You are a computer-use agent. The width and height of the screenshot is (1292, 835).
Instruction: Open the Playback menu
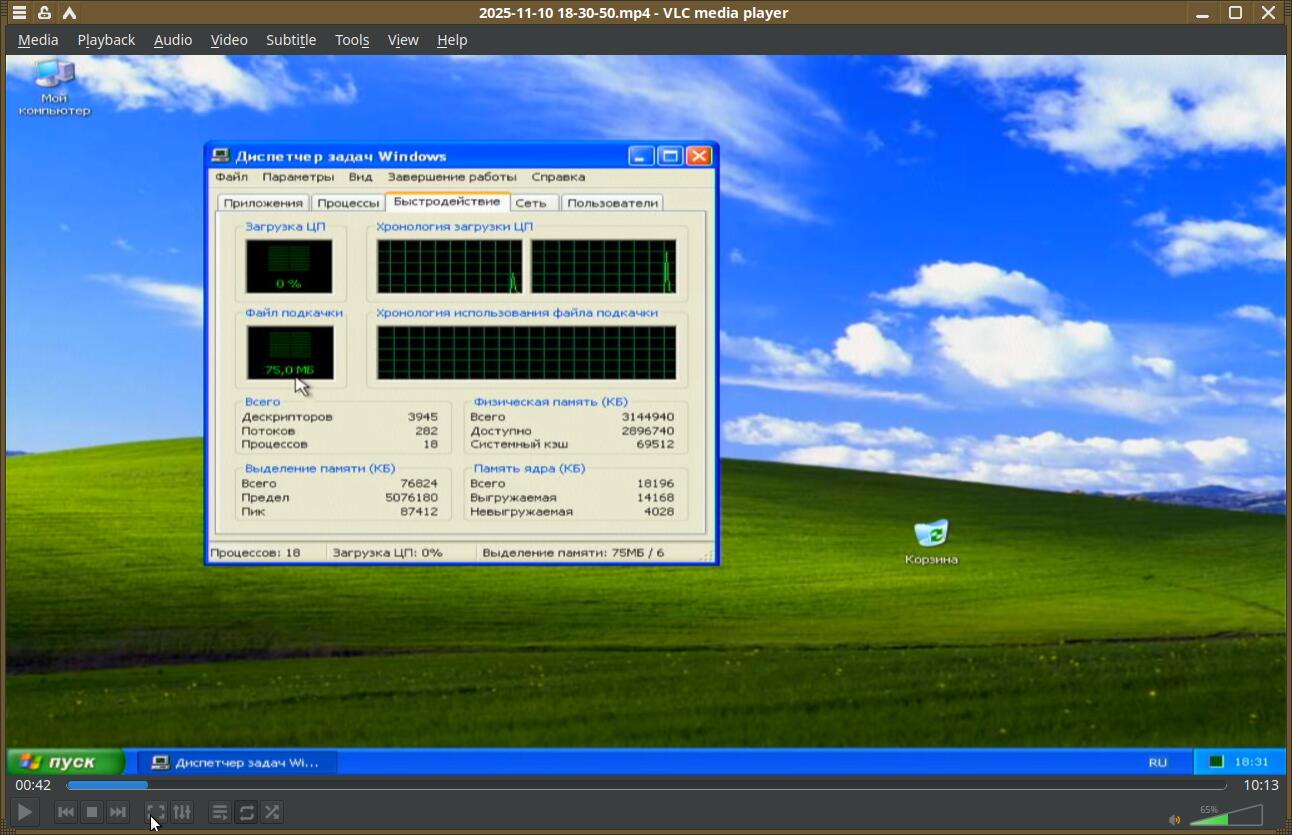[x=106, y=40]
